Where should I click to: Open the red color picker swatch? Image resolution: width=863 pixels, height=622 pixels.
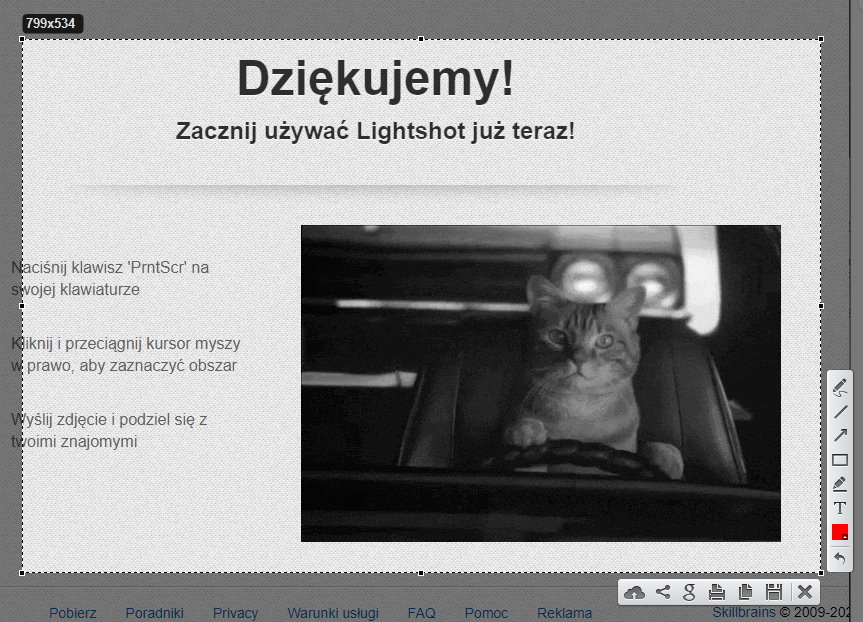pos(840,532)
